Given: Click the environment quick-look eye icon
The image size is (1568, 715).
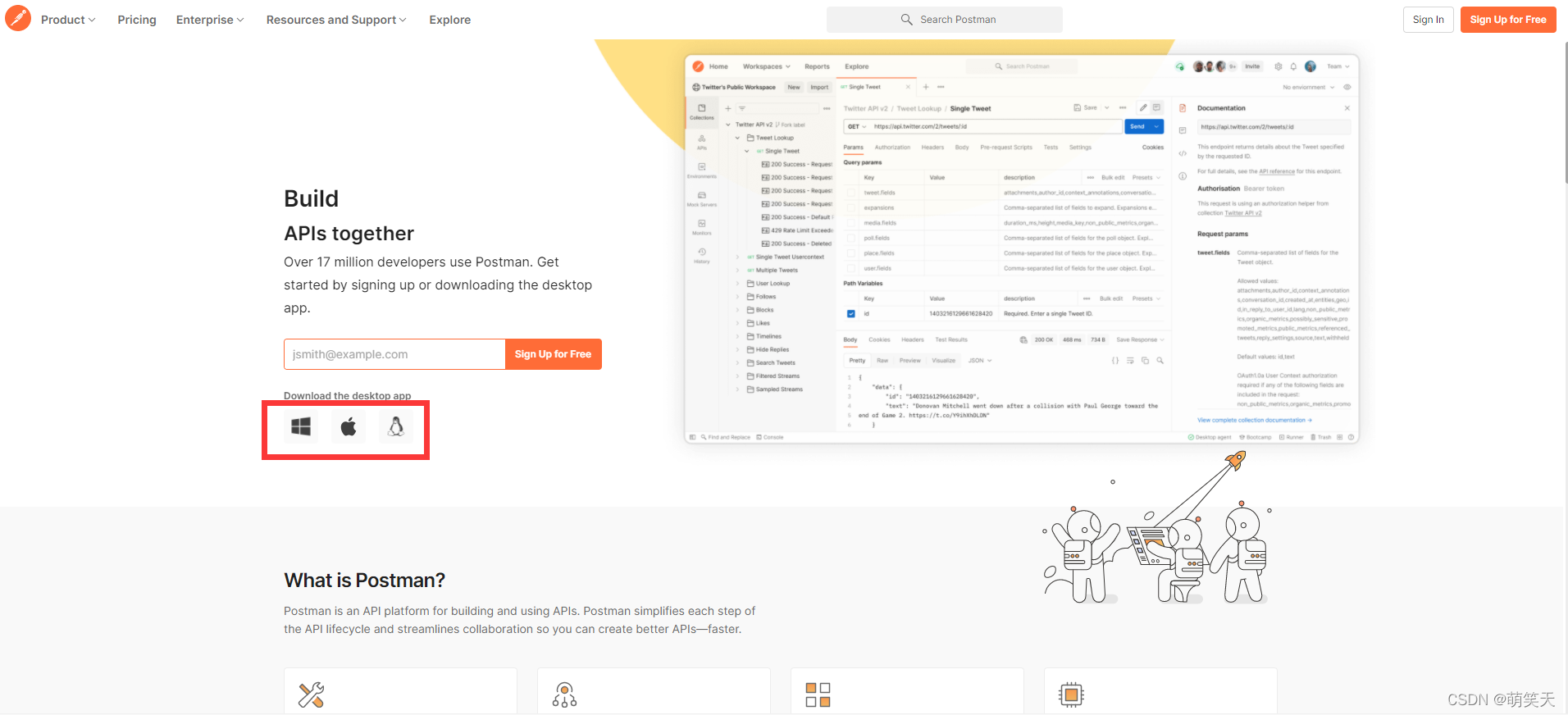Looking at the screenshot, I should click(x=1347, y=87).
